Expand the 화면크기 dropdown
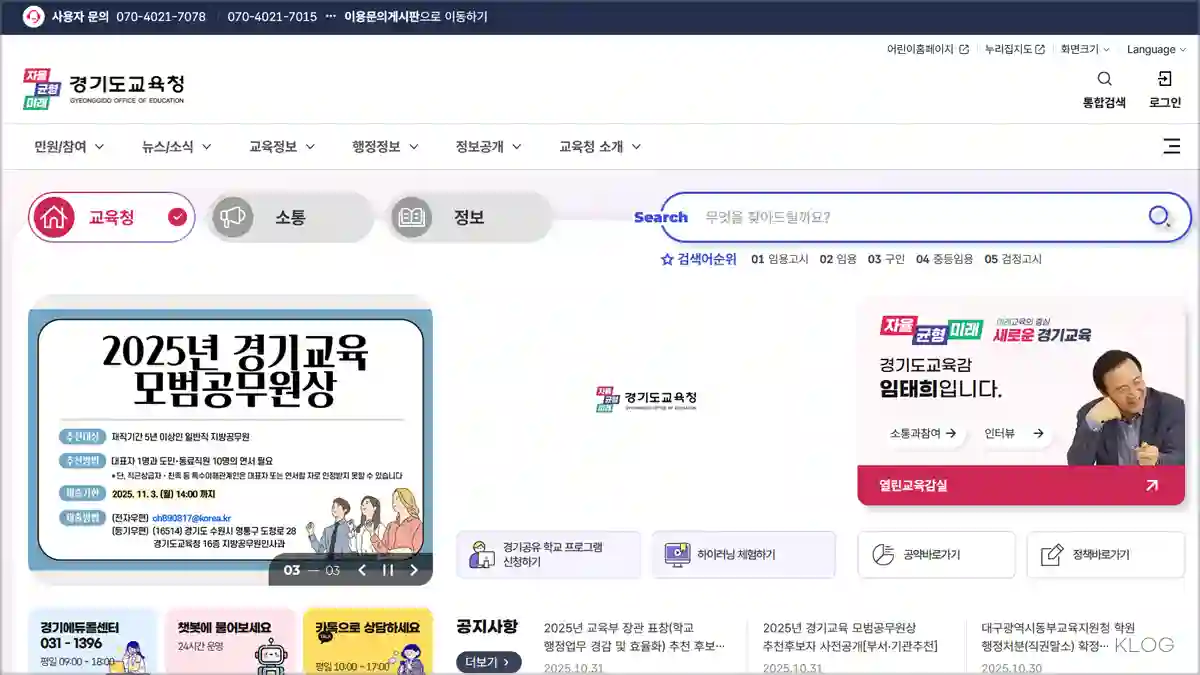Viewport: 1200px width, 675px height. (x=1082, y=49)
